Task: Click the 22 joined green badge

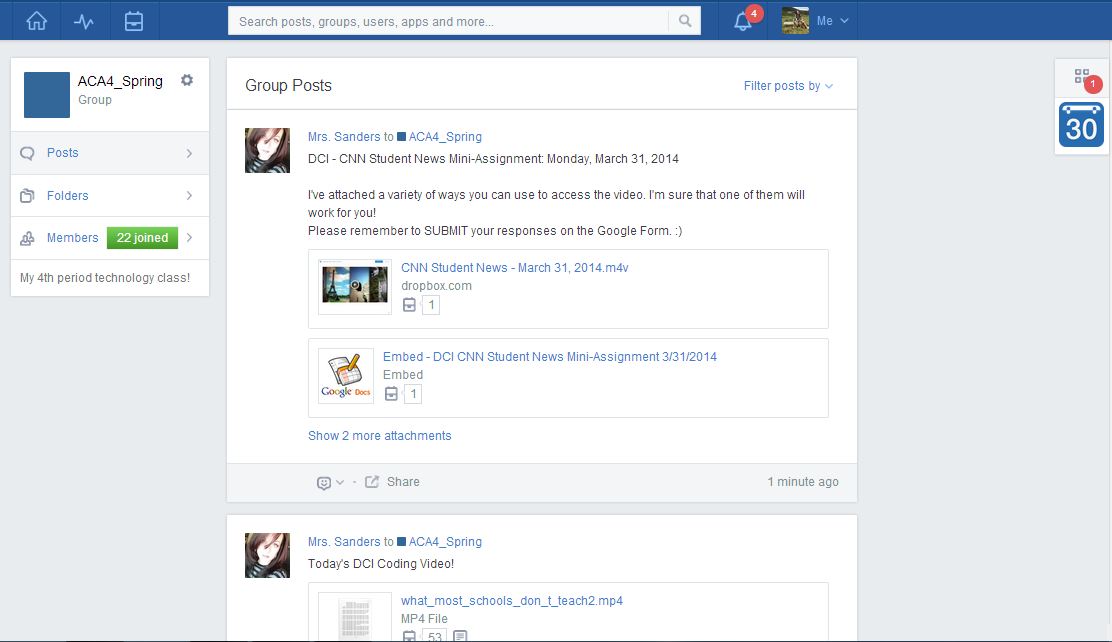Action: (142, 238)
